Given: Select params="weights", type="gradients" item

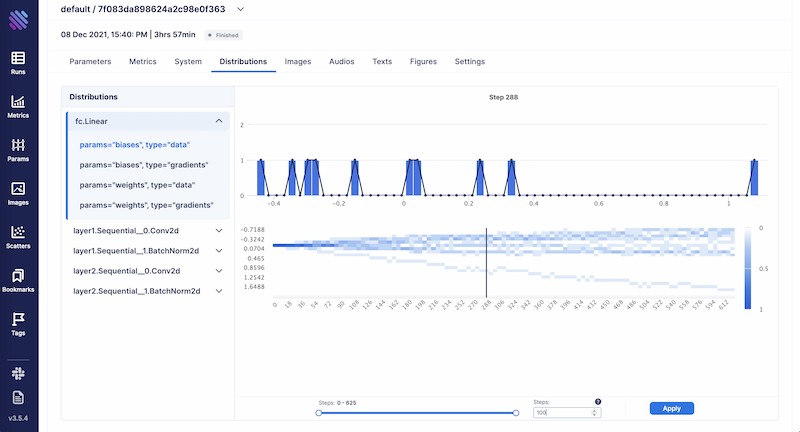Looking at the screenshot, I should point(145,205).
